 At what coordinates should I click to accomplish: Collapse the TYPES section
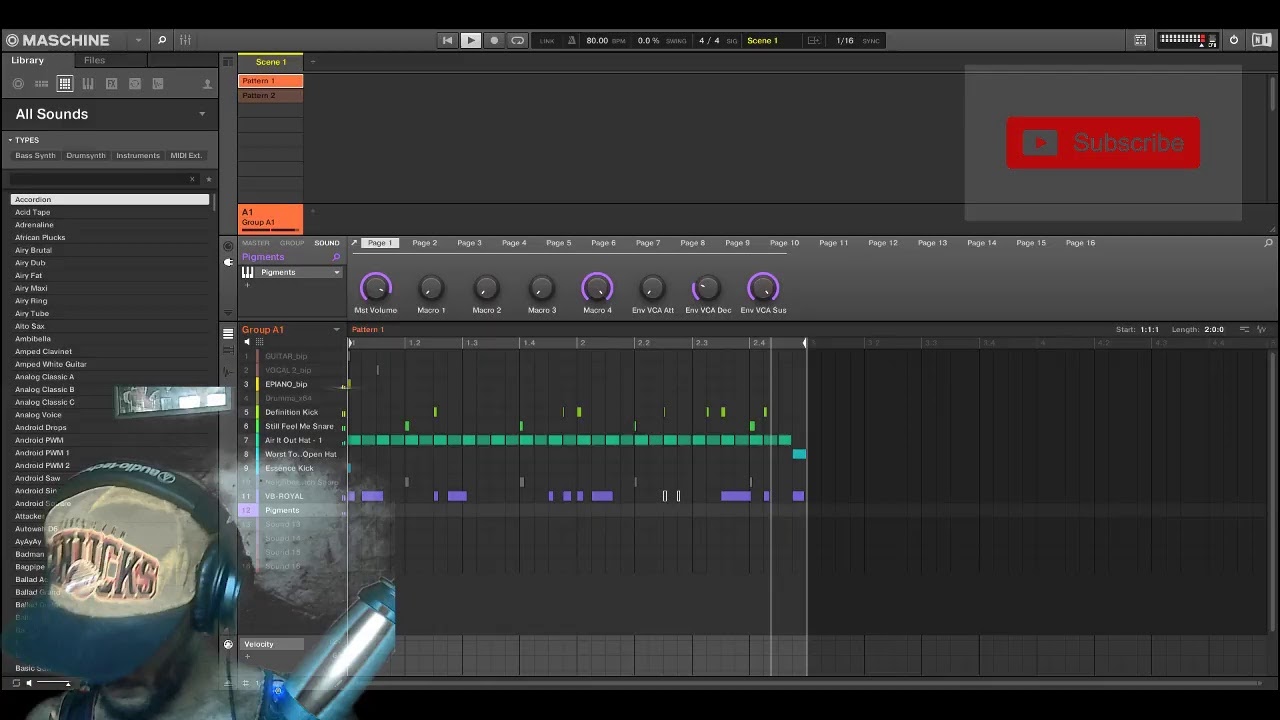[10, 140]
